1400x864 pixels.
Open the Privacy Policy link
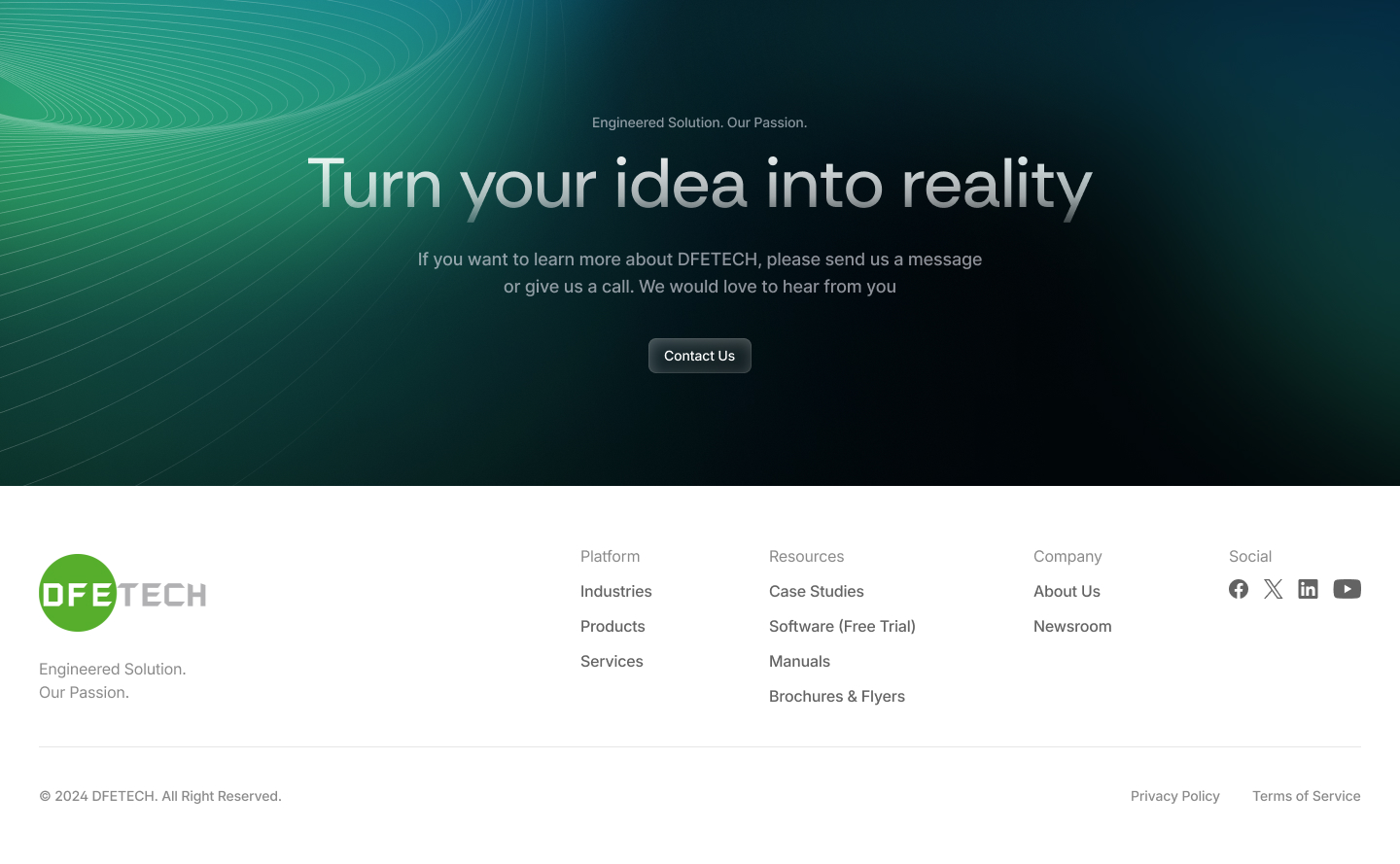(x=1175, y=796)
